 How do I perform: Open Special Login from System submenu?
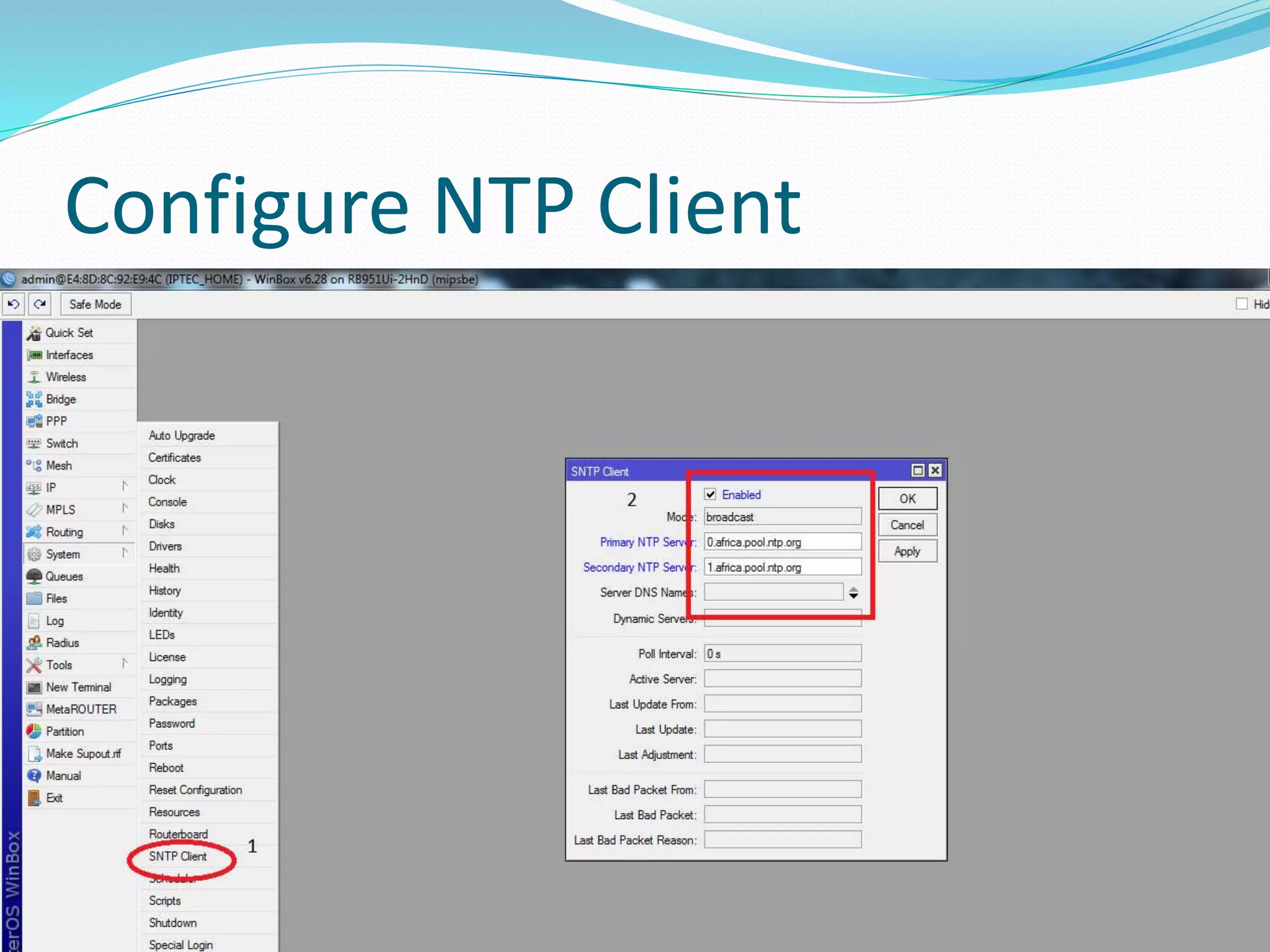[180, 945]
